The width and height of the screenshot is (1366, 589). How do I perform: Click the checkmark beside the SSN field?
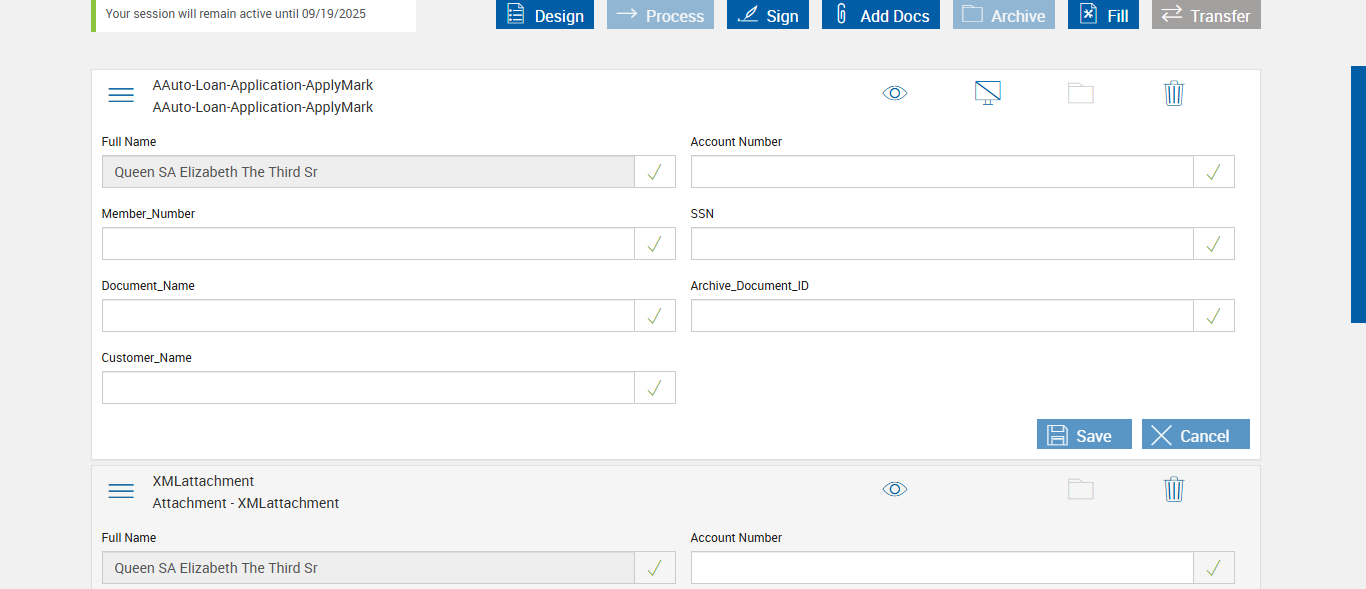1213,244
